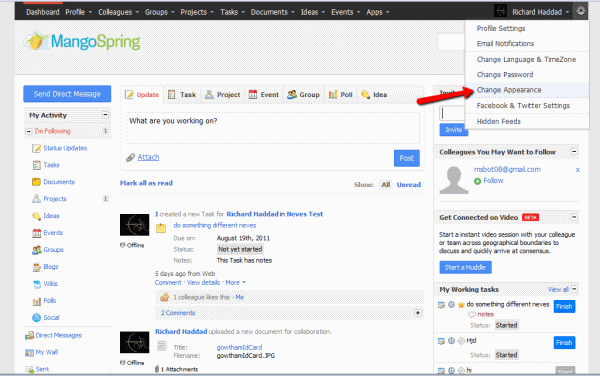
Task: Switch to the Poll post tab
Action: 341,94
